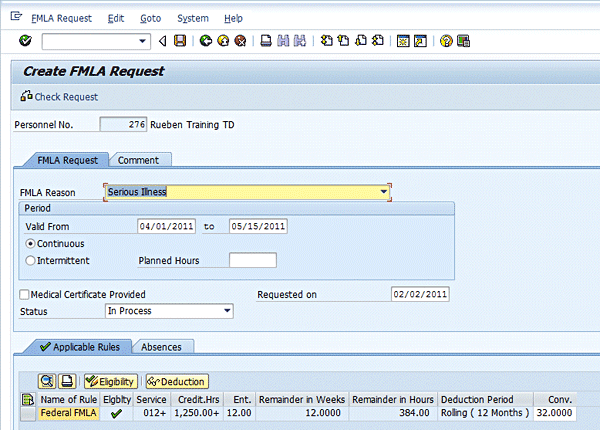
Task: Open the command field dropdown arrow
Action: point(142,41)
